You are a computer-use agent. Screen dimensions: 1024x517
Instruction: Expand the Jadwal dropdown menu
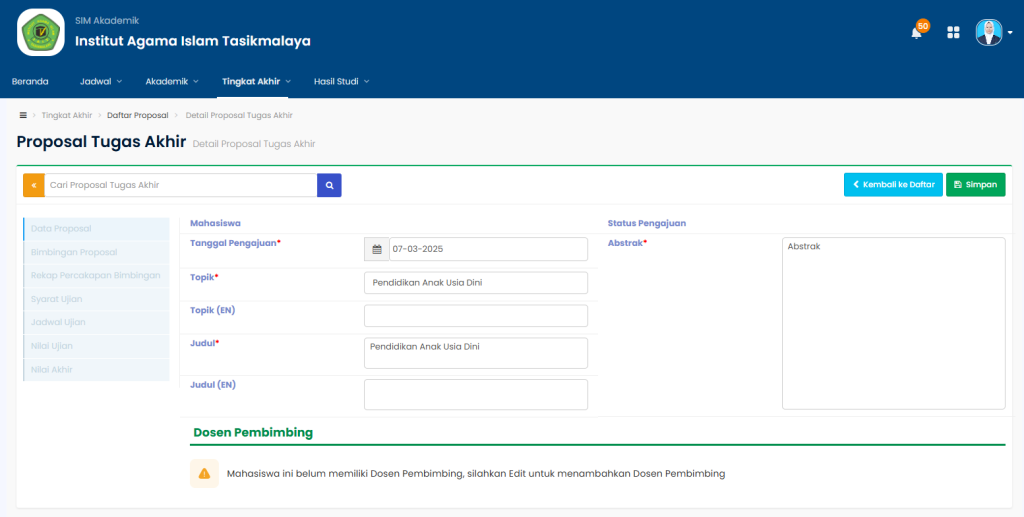click(x=101, y=81)
